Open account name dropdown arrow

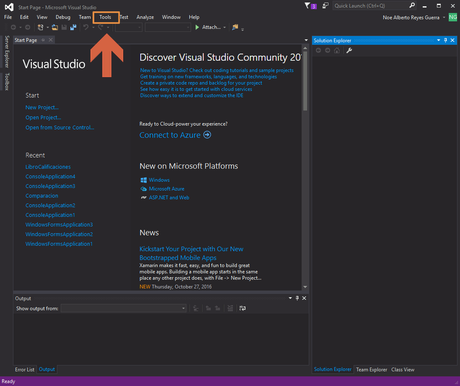[x=444, y=17]
